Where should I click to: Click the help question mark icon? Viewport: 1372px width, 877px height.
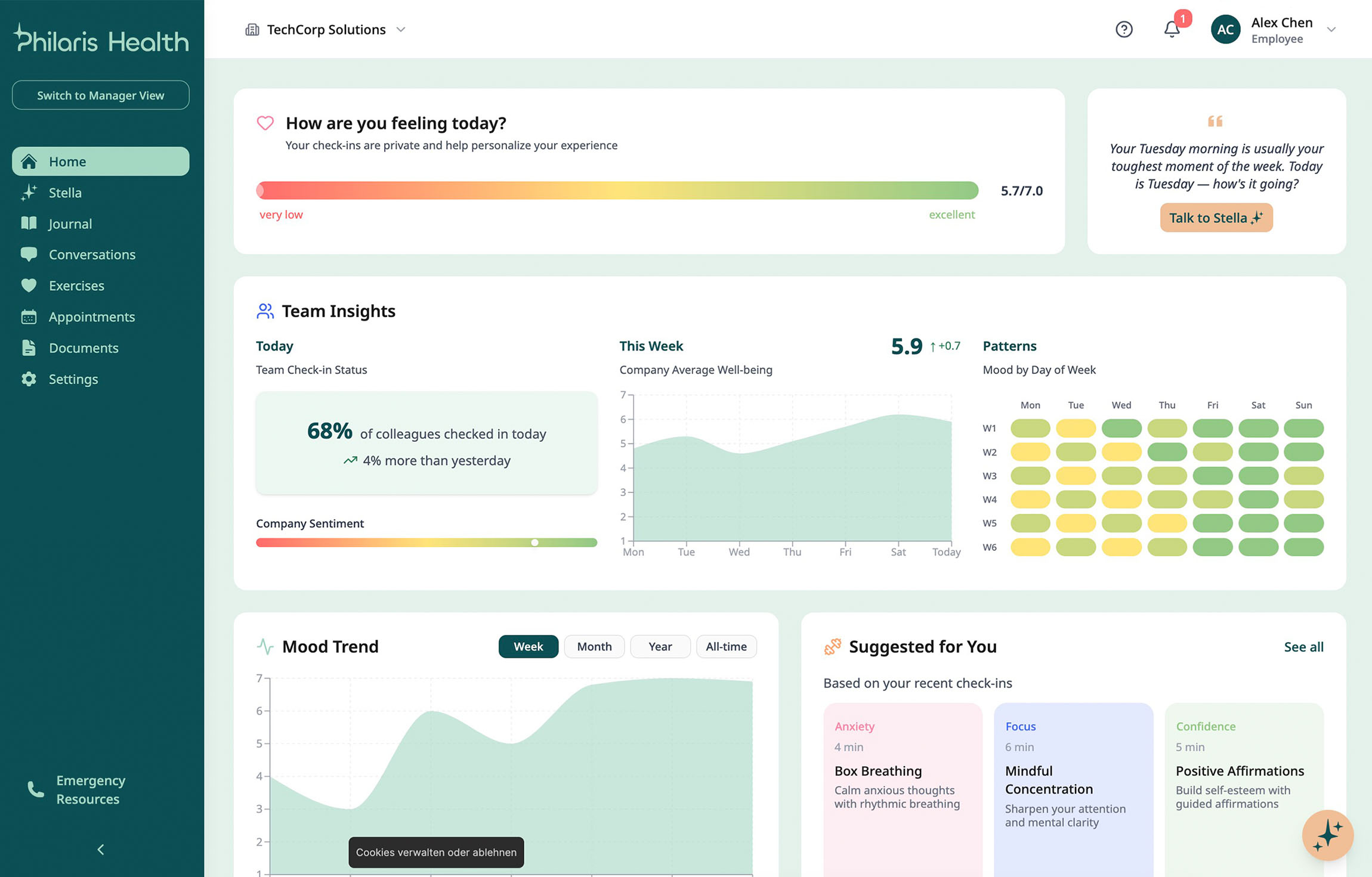pyautogui.click(x=1124, y=29)
